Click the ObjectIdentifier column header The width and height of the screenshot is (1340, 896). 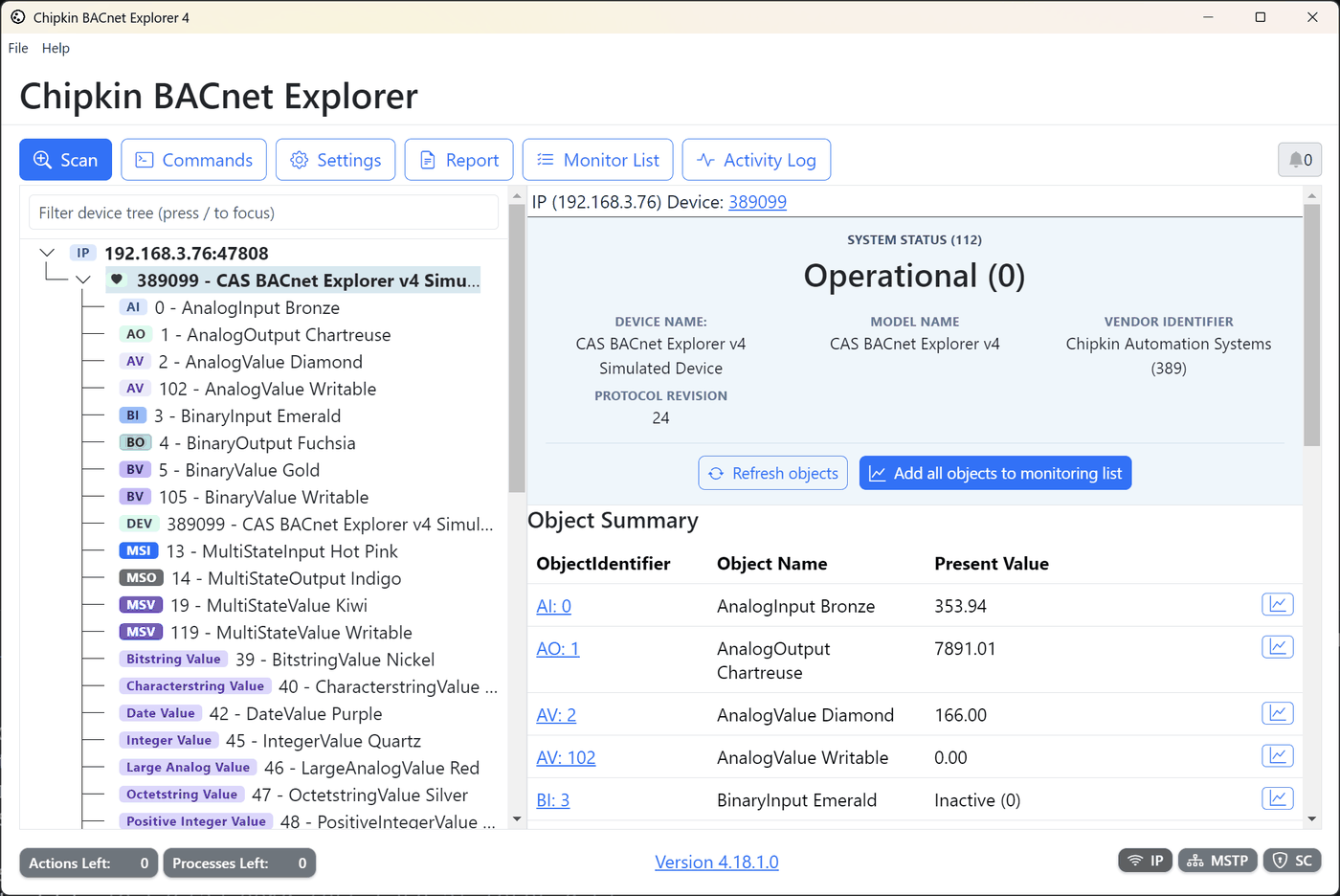point(603,564)
